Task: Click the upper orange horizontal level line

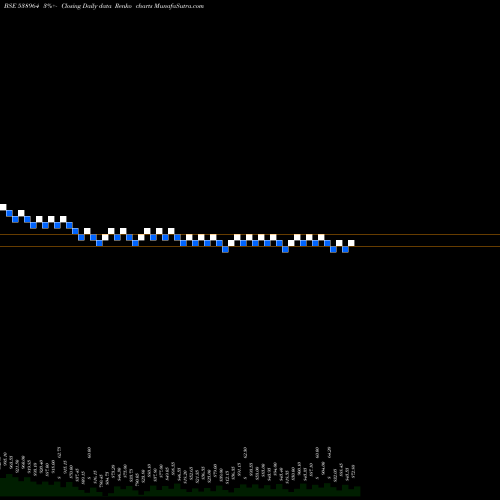Action: click(x=250, y=235)
